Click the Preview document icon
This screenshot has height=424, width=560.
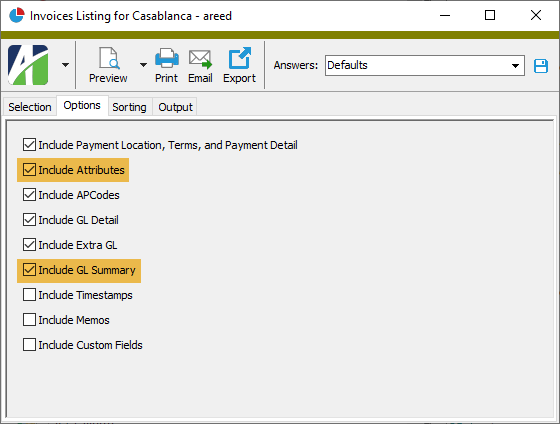[x=109, y=58]
